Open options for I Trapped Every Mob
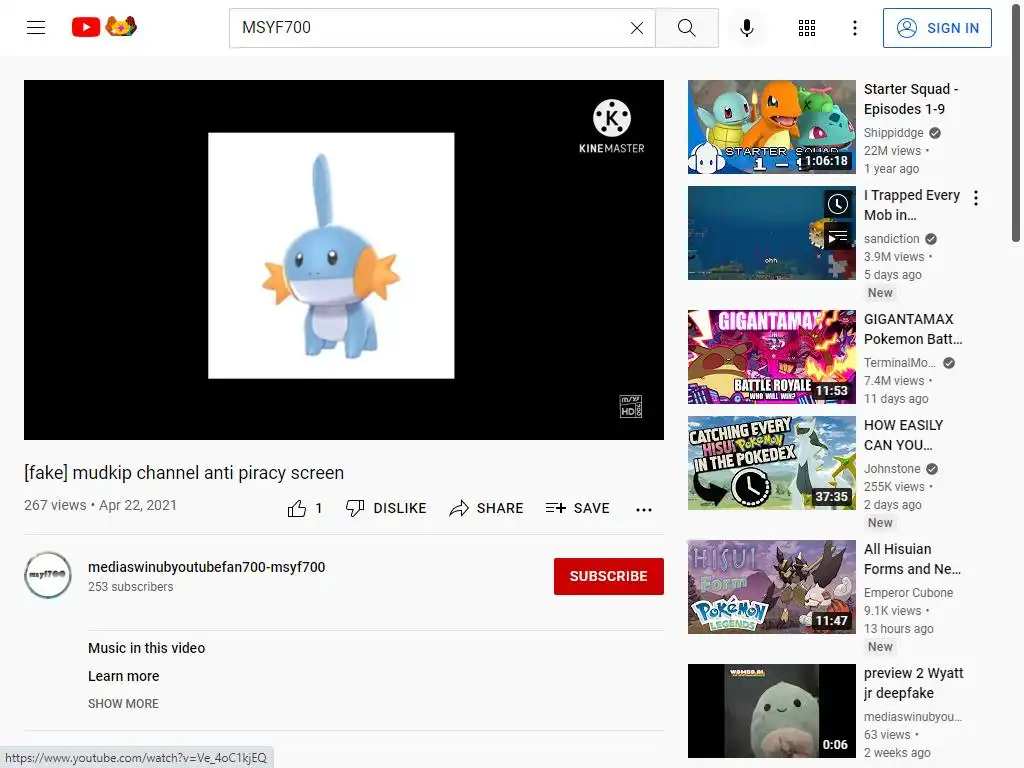This screenshot has width=1024, height=768. pyautogui.click(x=976, y=198)
